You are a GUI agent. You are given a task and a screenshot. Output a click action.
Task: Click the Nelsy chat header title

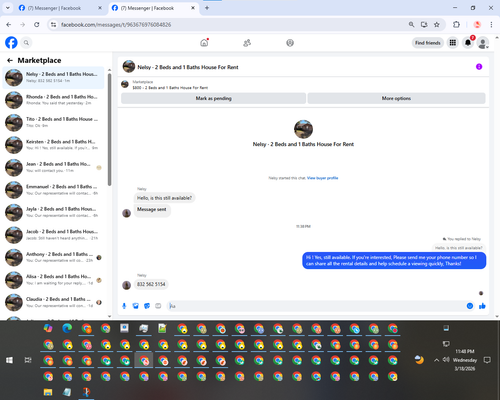(188, 67)
